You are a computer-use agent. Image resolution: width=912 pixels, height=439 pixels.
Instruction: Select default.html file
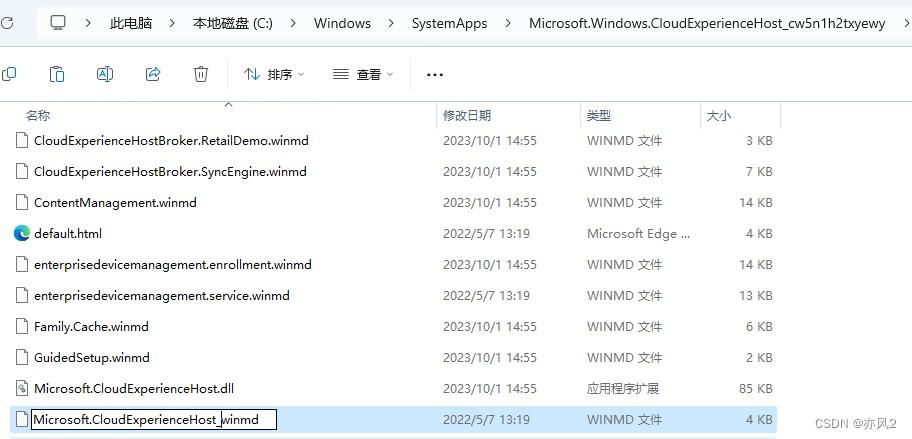tap(68, 233)
